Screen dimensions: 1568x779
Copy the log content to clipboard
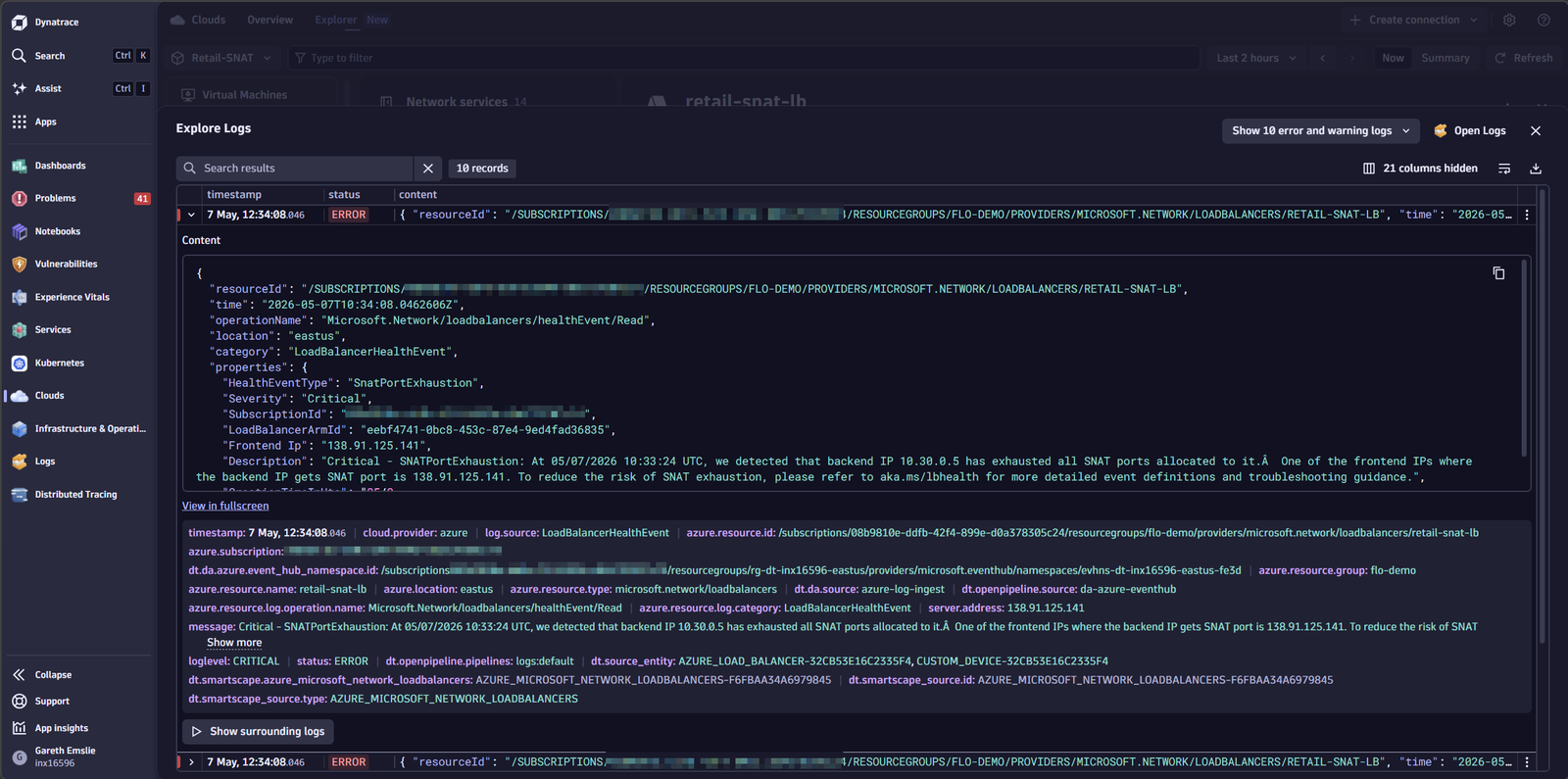click(x=1498, y=273)
